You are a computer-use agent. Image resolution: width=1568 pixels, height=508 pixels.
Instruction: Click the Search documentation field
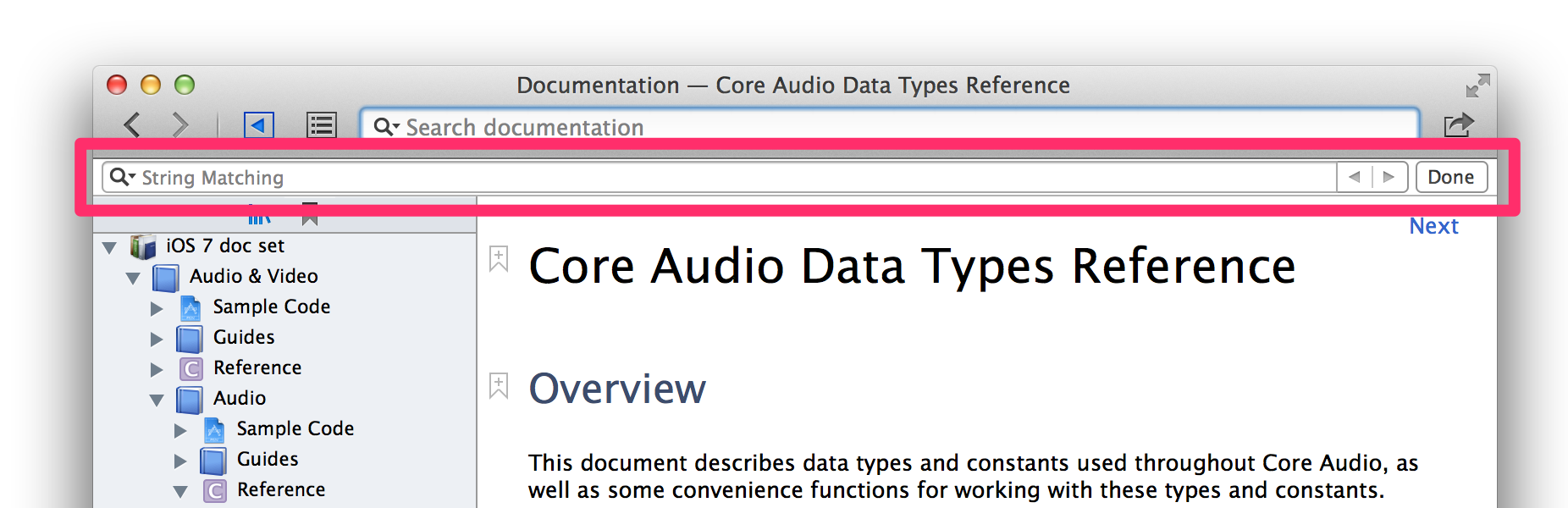tap(890, 126)
